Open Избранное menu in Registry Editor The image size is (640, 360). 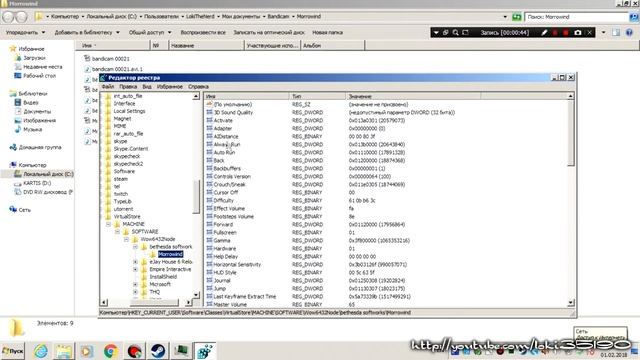170,87
